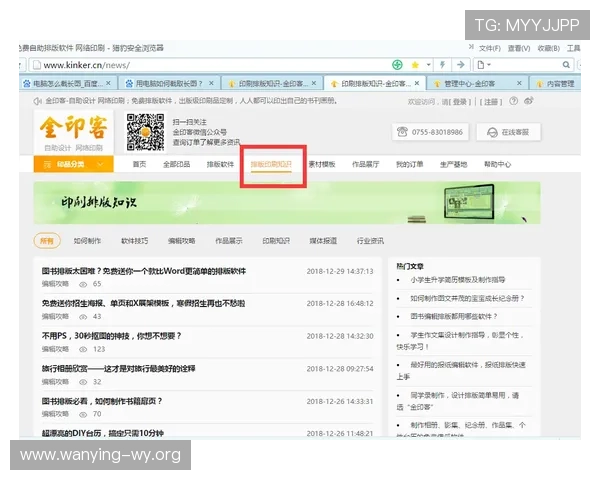Select the 行业资讯 category filter
This screenshot has width=600, height=480.
370,241
